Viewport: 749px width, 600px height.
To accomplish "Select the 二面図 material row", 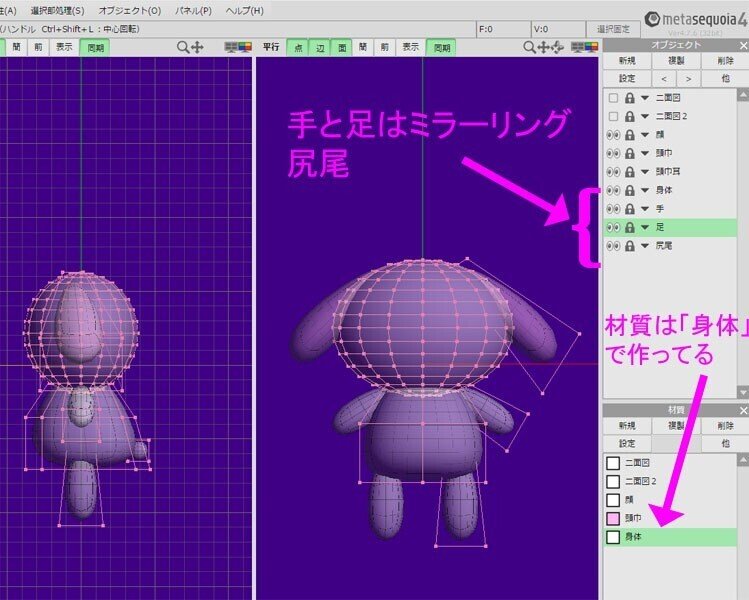I will tap(670, 463).
